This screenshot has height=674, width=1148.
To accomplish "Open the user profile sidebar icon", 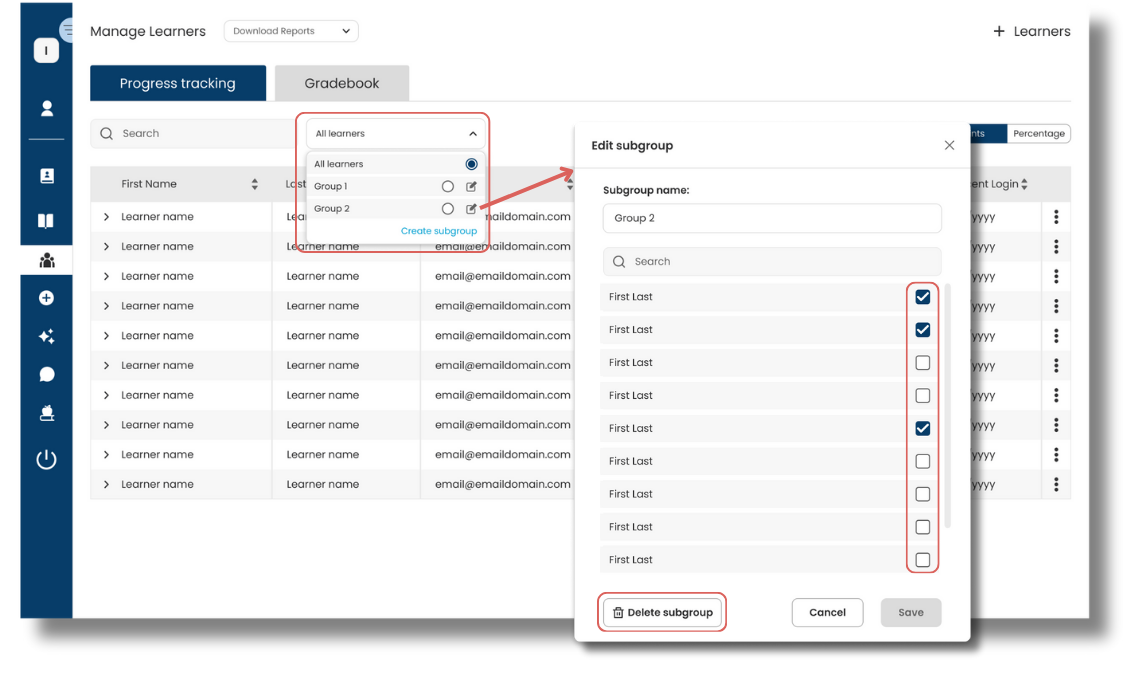I will pos(47,108).
